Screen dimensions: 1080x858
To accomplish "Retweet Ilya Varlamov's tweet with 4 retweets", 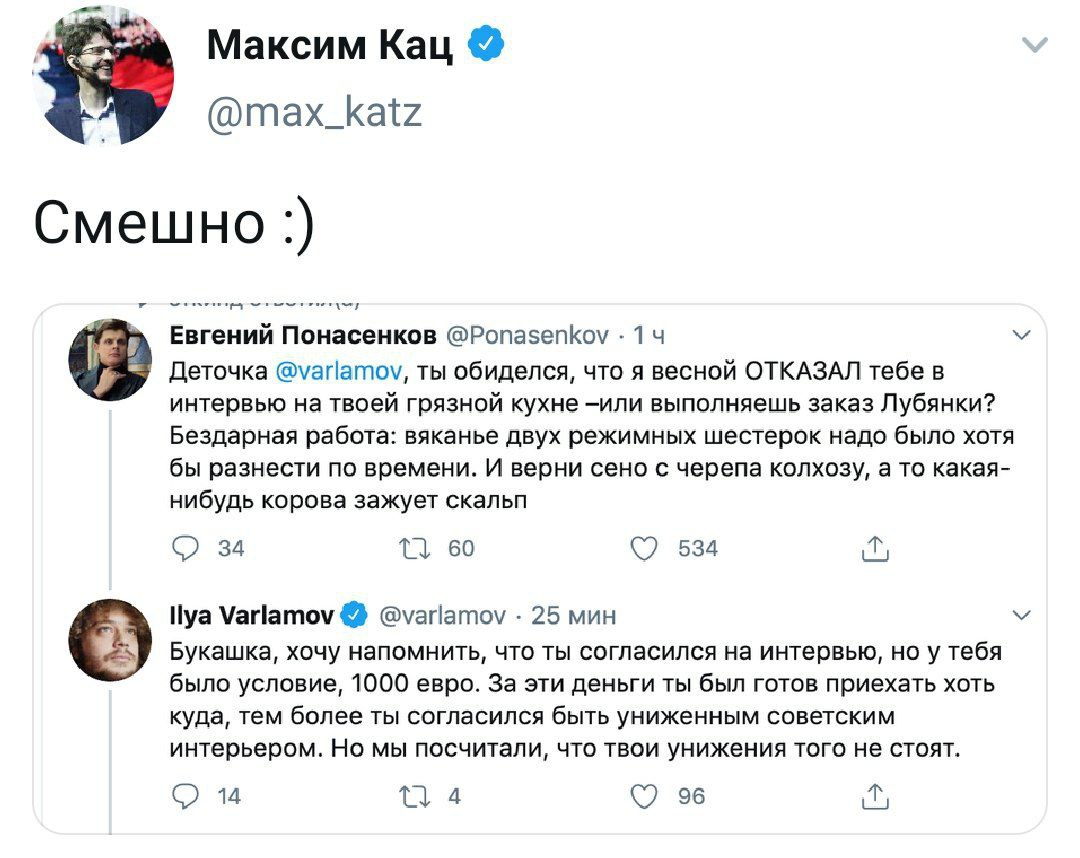I will pyautogui.click(x=415, y=797).
